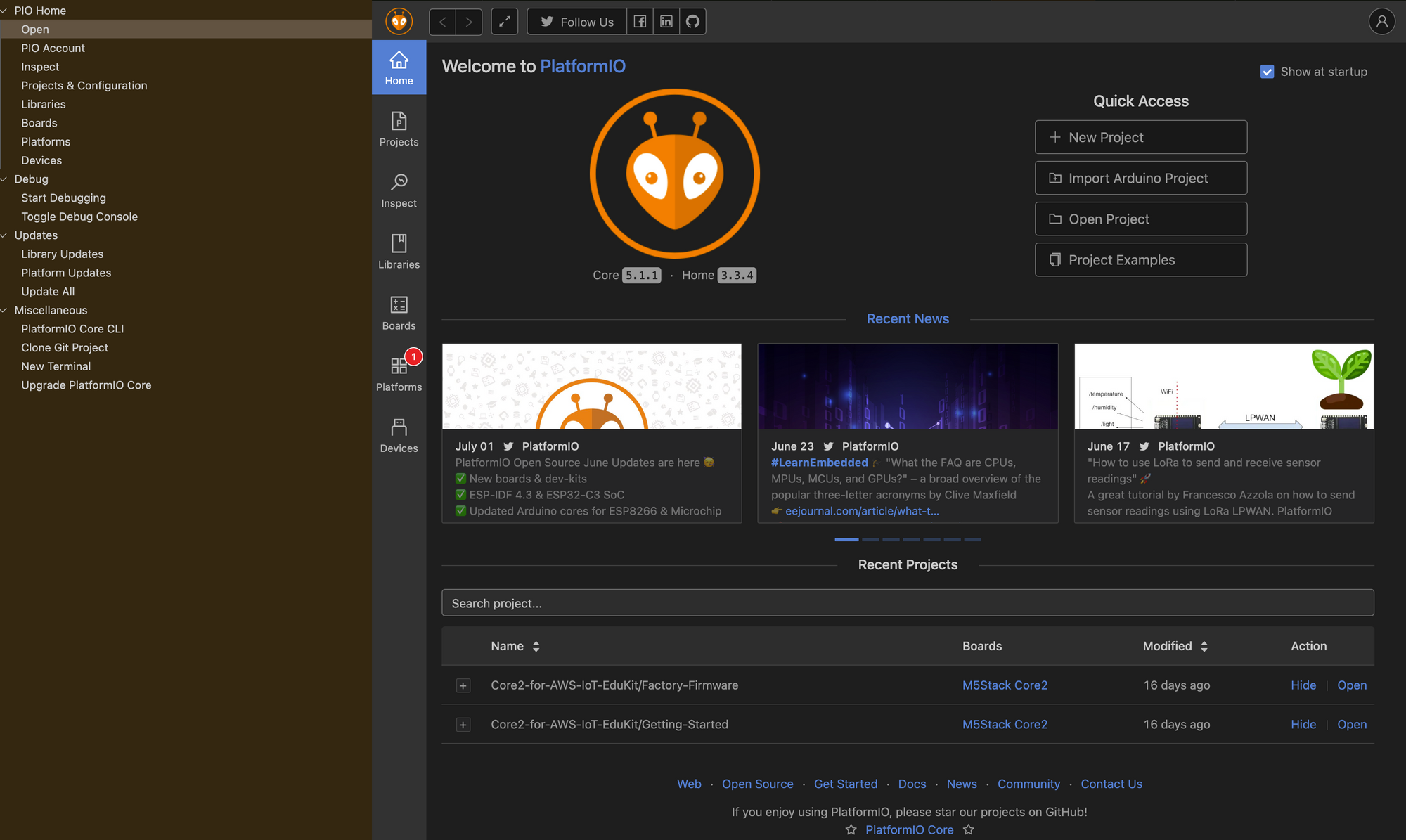Hide the Getting-Started project

pyautogui.click(x=1303, y=725)
